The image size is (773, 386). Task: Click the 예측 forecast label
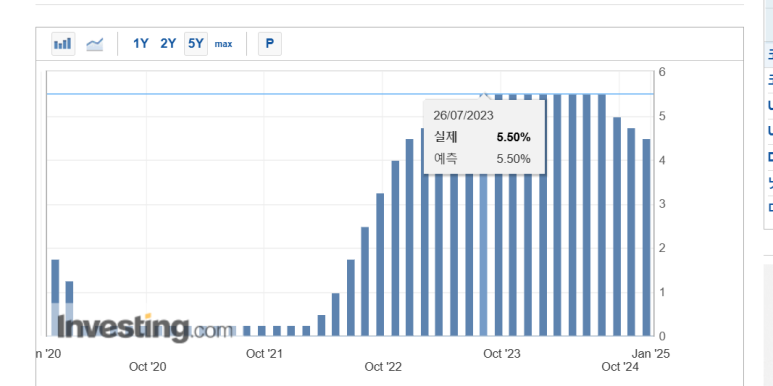[446, 159]
